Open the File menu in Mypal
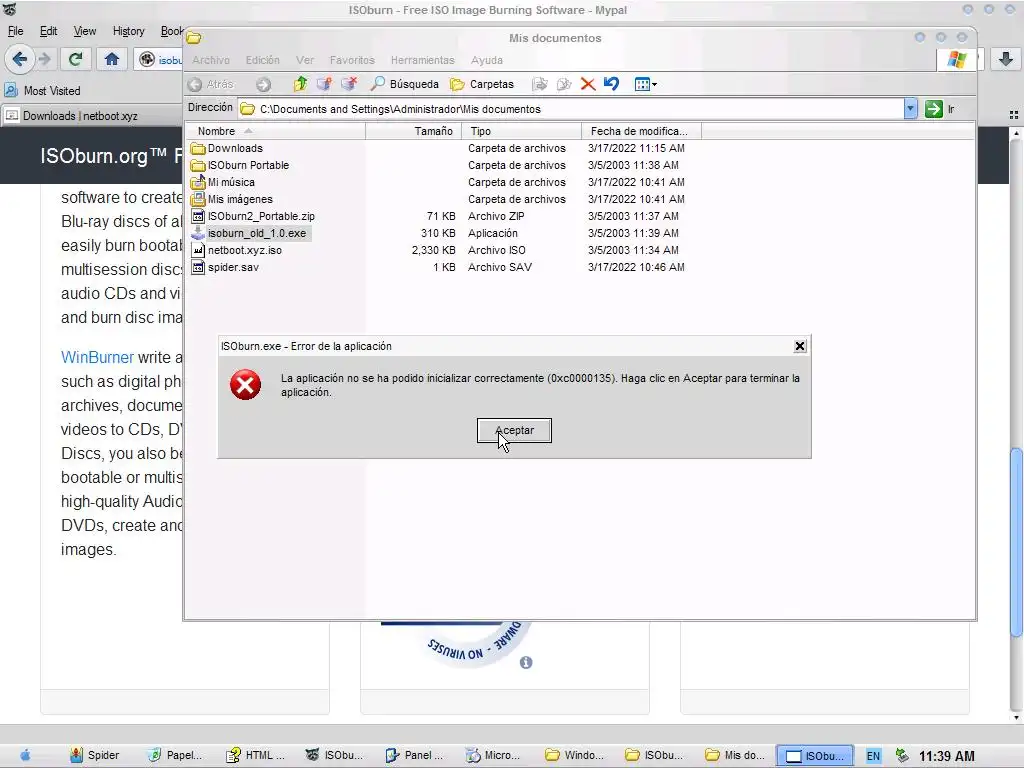This screenshot has width=1024, height=768. coord(16,31)
